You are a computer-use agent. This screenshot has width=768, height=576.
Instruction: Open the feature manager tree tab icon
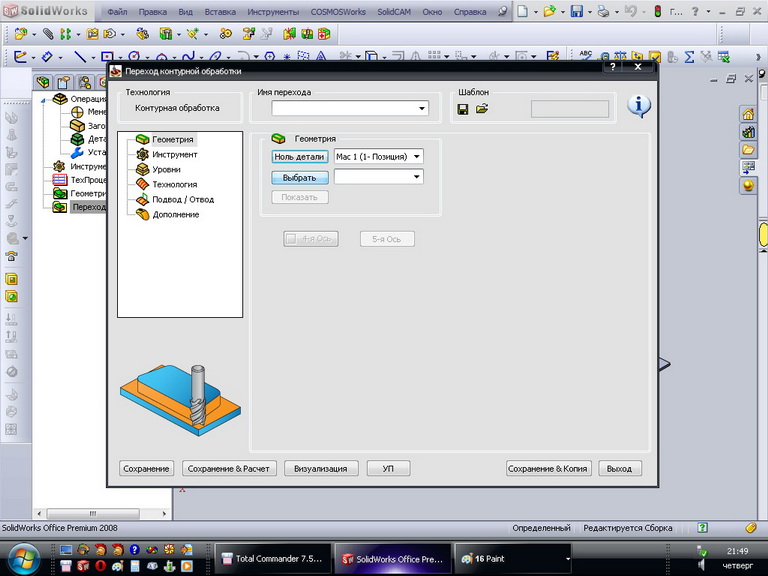(43, 82)
